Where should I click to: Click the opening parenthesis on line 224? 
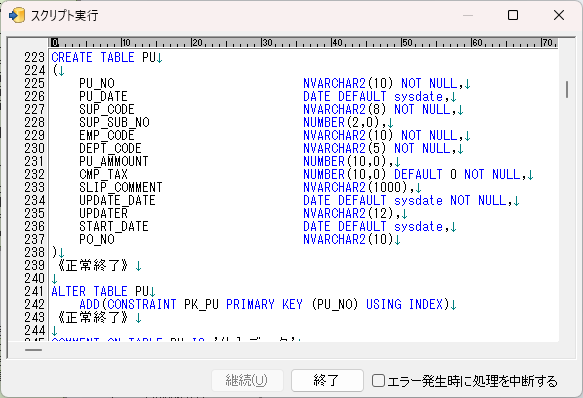(x=55, y=70)
